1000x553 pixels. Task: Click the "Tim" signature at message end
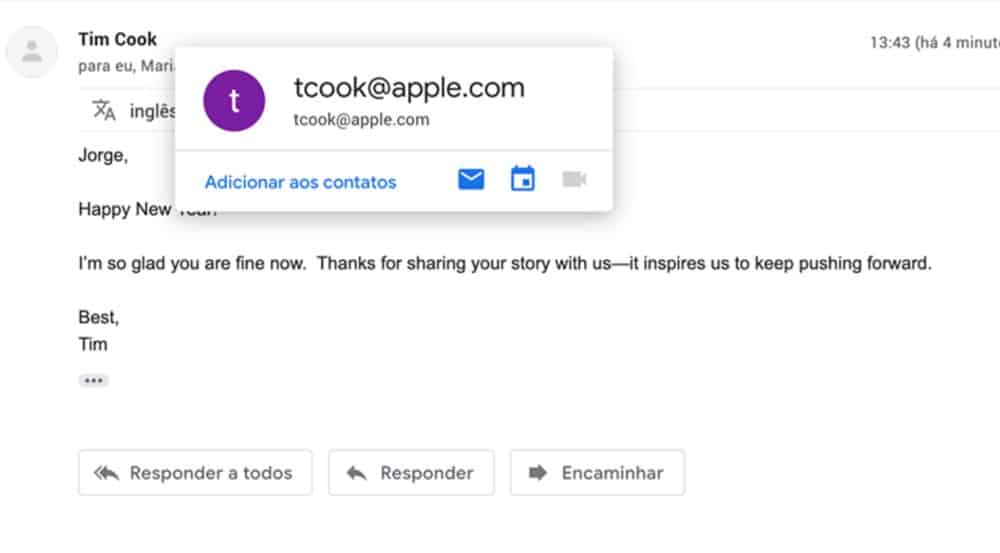click(x=92, y=344)
